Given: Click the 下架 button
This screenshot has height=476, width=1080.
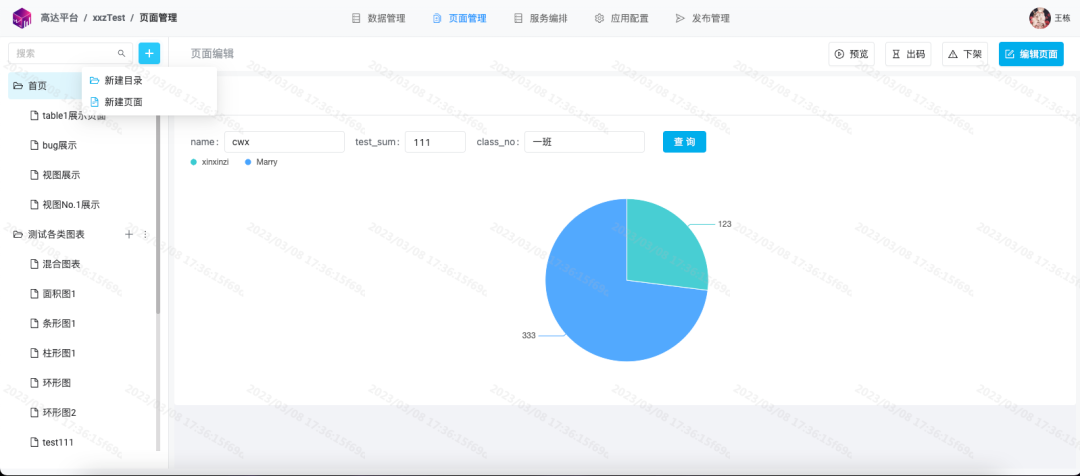Looking at the screenshot, I should click(965, 54).
